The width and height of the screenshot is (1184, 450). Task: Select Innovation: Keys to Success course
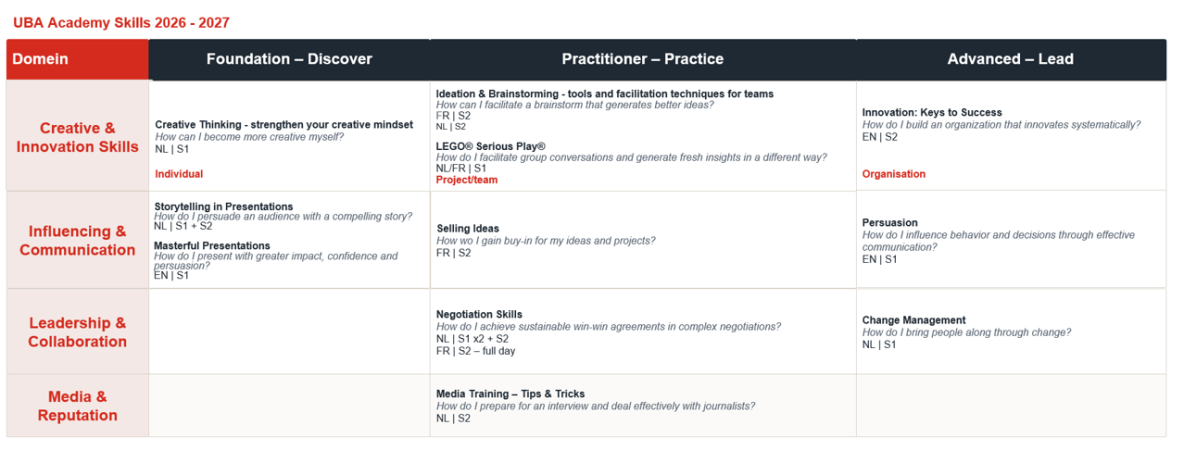(x=932, y=112)
